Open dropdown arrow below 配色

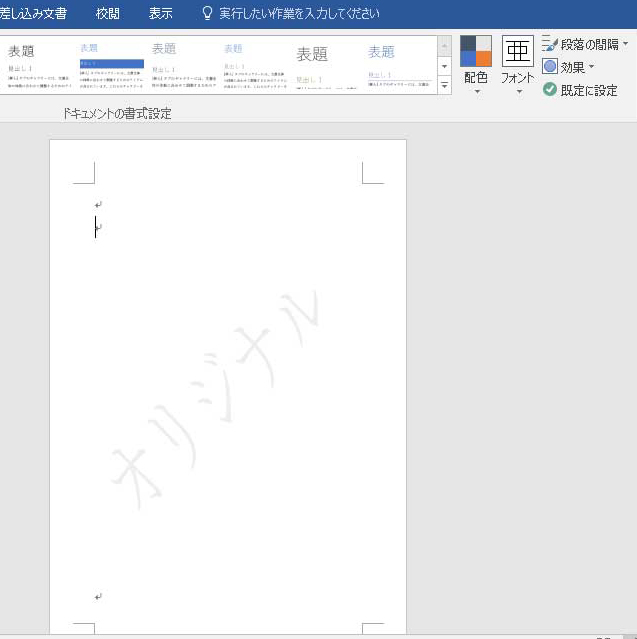[476, 92]
